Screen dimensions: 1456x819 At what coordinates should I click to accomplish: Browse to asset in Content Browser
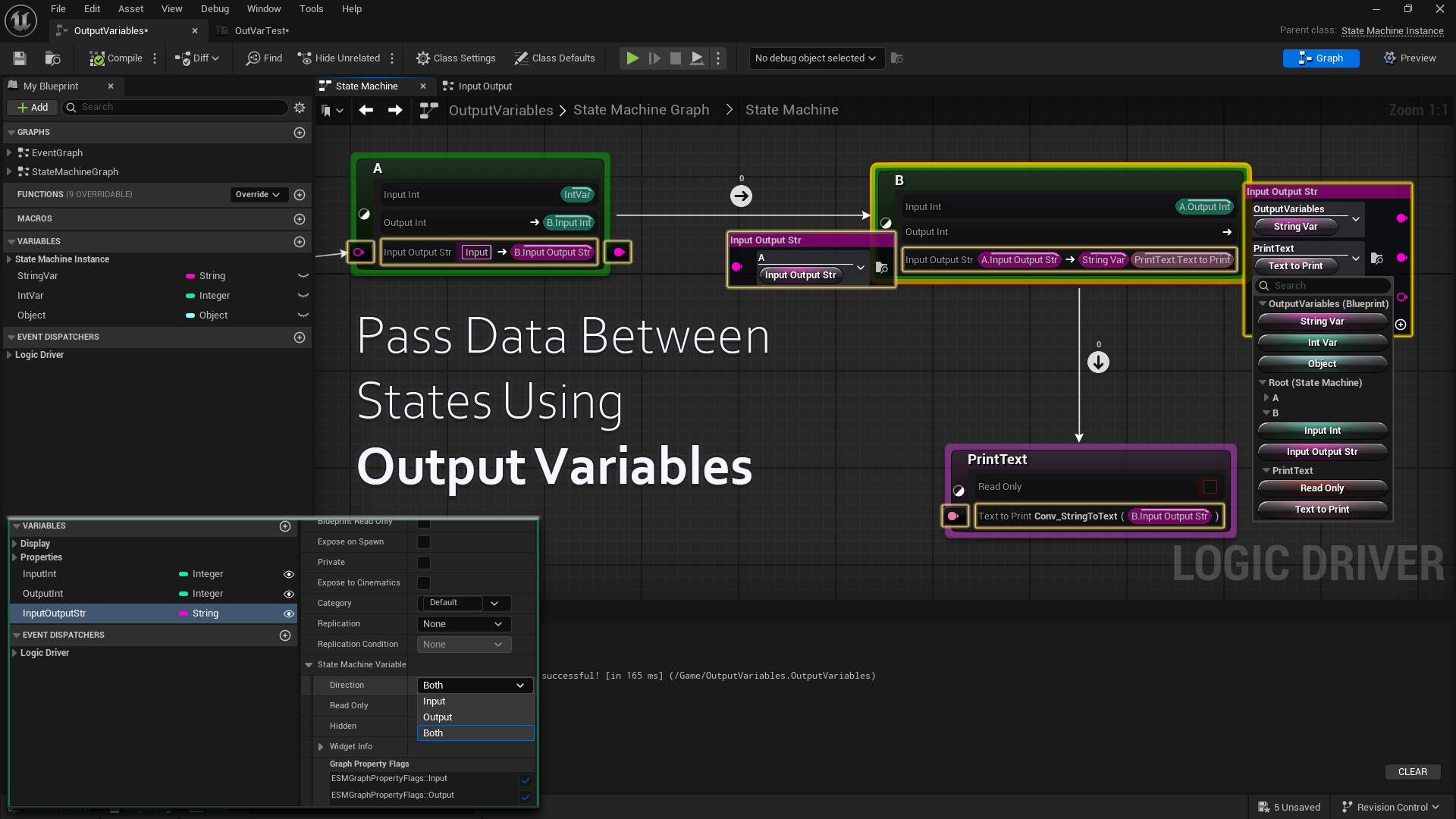tap(52, 58)
